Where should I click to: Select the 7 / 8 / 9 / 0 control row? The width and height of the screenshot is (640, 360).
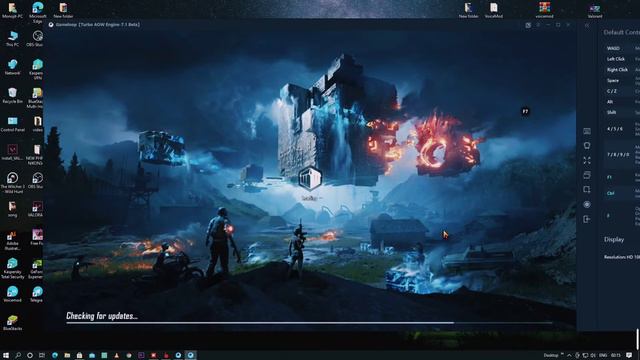tap(622, 155)
